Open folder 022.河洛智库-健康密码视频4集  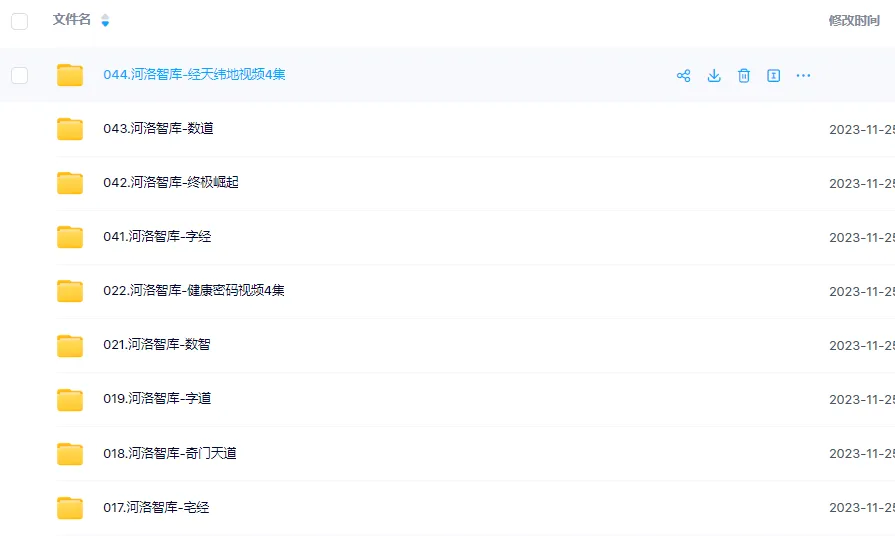(x=193, y=291)
